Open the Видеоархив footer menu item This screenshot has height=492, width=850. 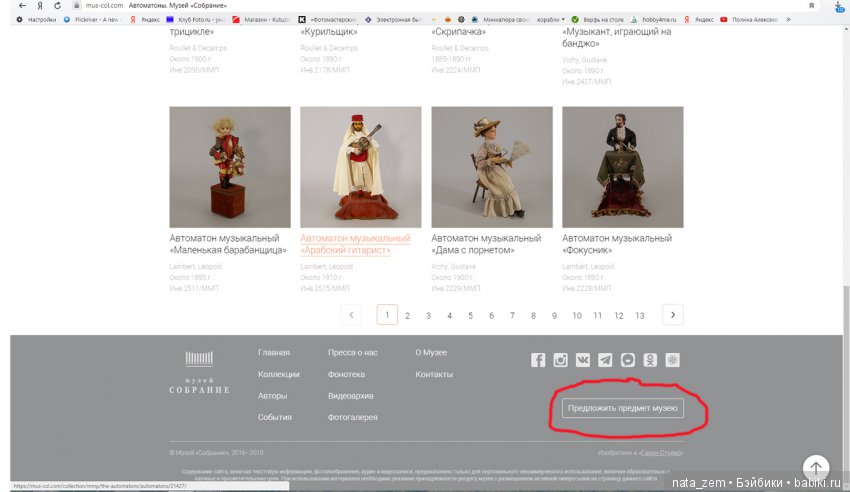(x=352, y=396)
